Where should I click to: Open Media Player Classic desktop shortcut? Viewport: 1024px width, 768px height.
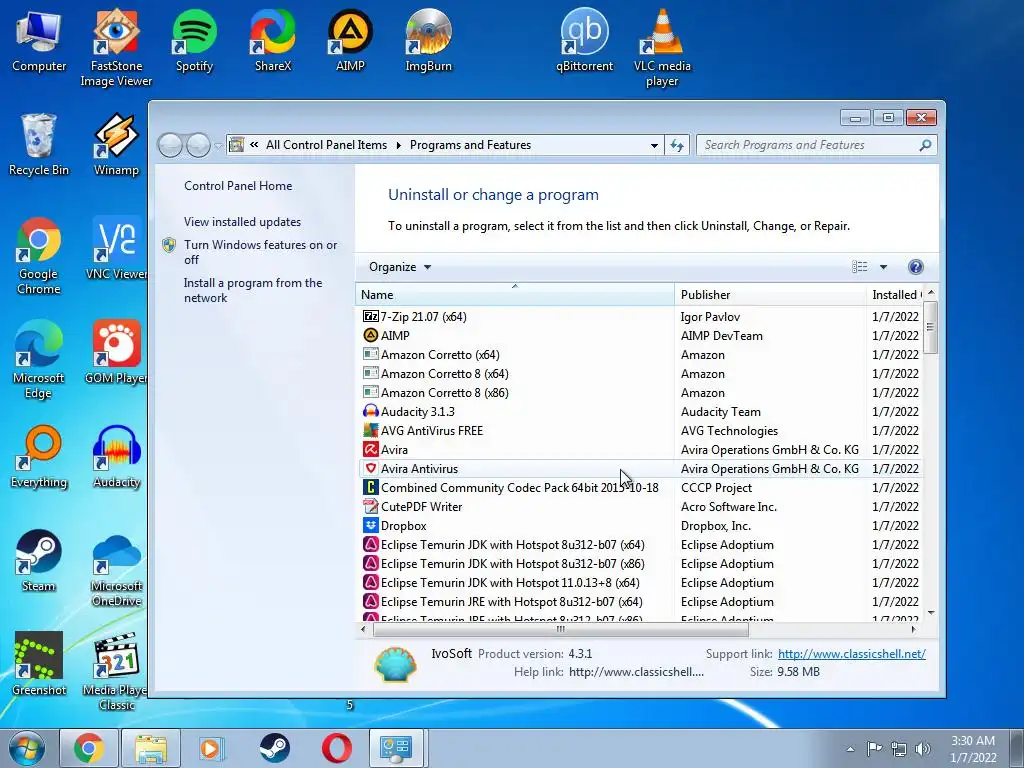116,672
